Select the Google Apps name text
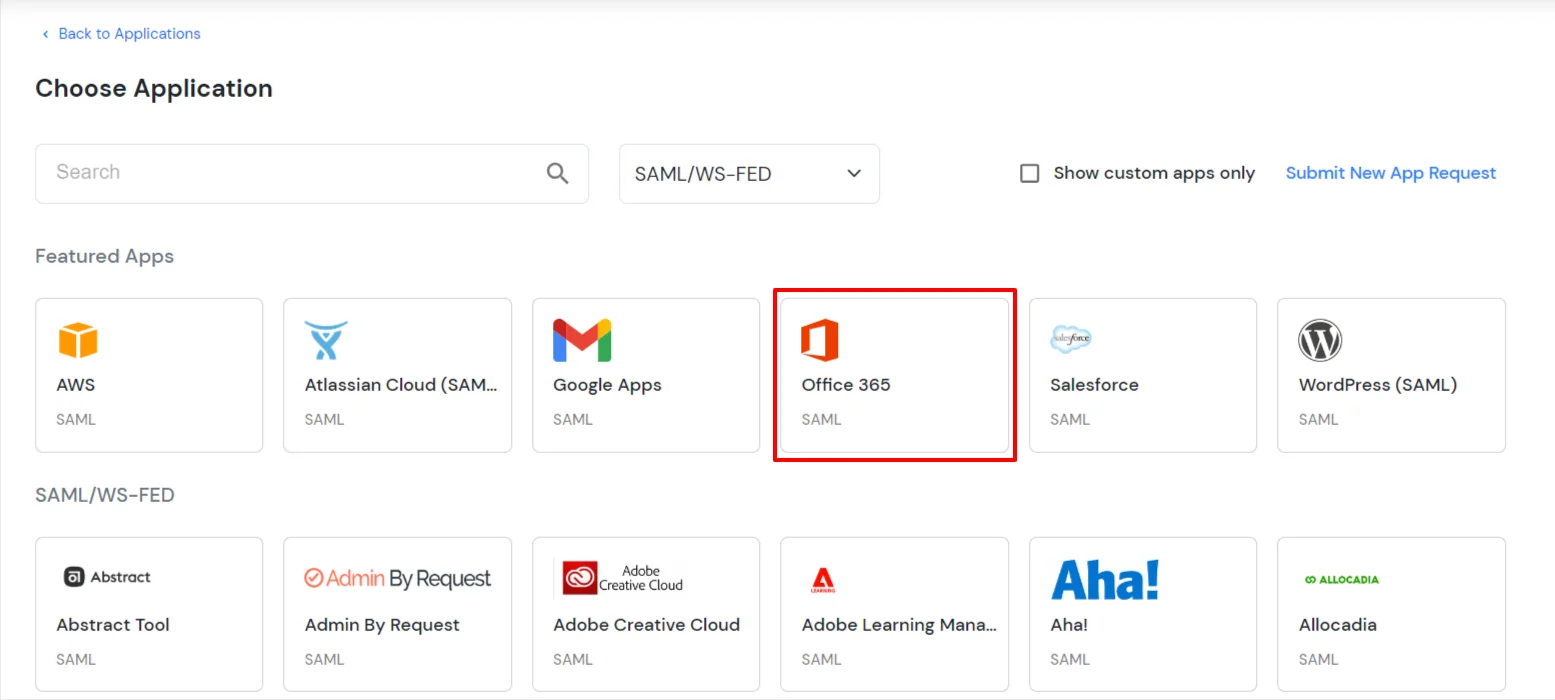The width and height of the screenshot is (1555, 700). [607, 384]
